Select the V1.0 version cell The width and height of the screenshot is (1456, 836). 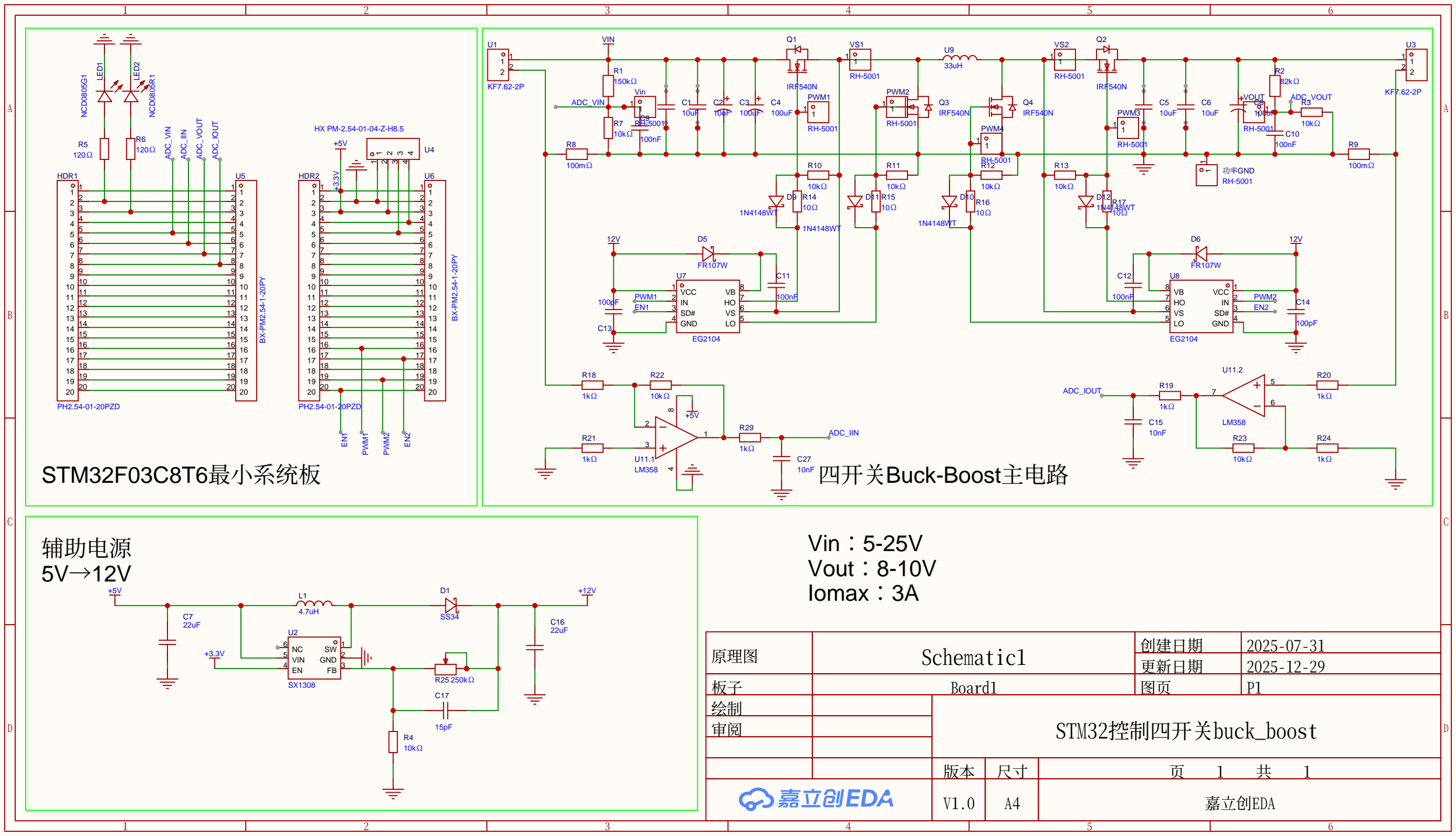pos(958,804)
